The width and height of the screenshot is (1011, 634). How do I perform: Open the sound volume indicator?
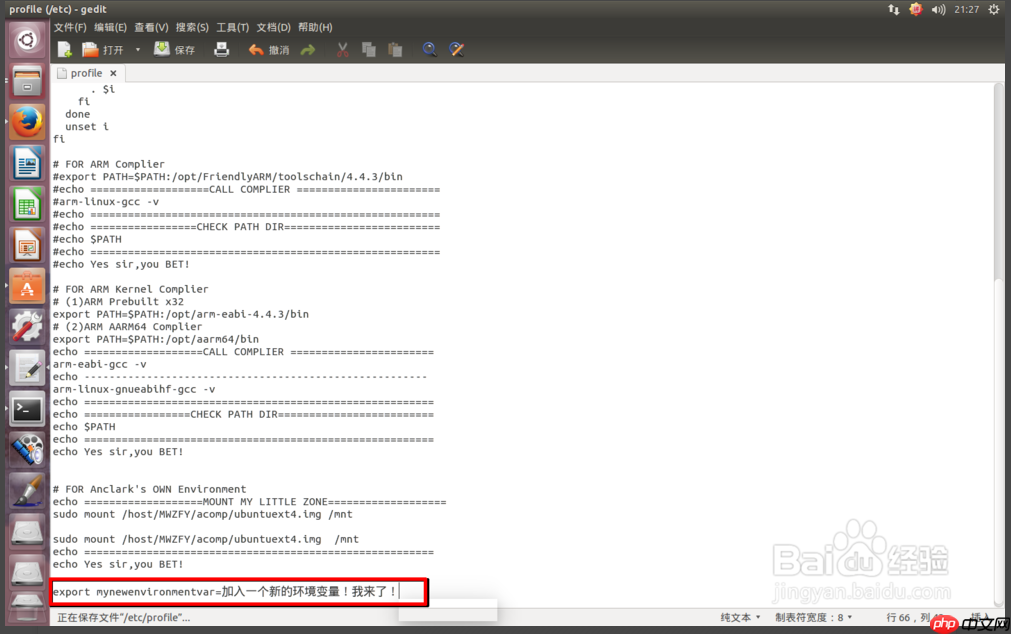click(x=938, y=9)
